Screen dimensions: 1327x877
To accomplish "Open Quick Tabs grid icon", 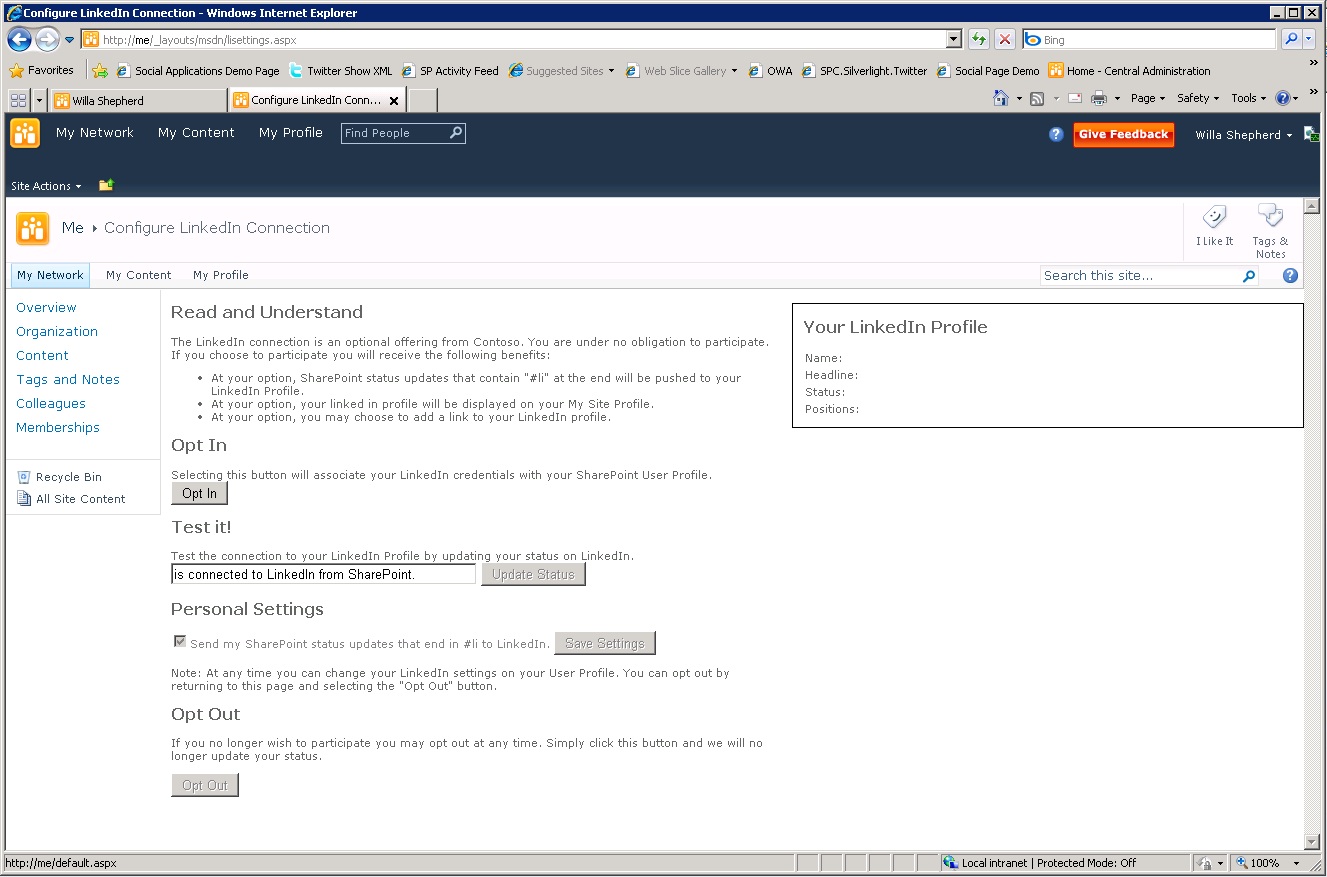I will pyautogui.click(x=18, y=100).
